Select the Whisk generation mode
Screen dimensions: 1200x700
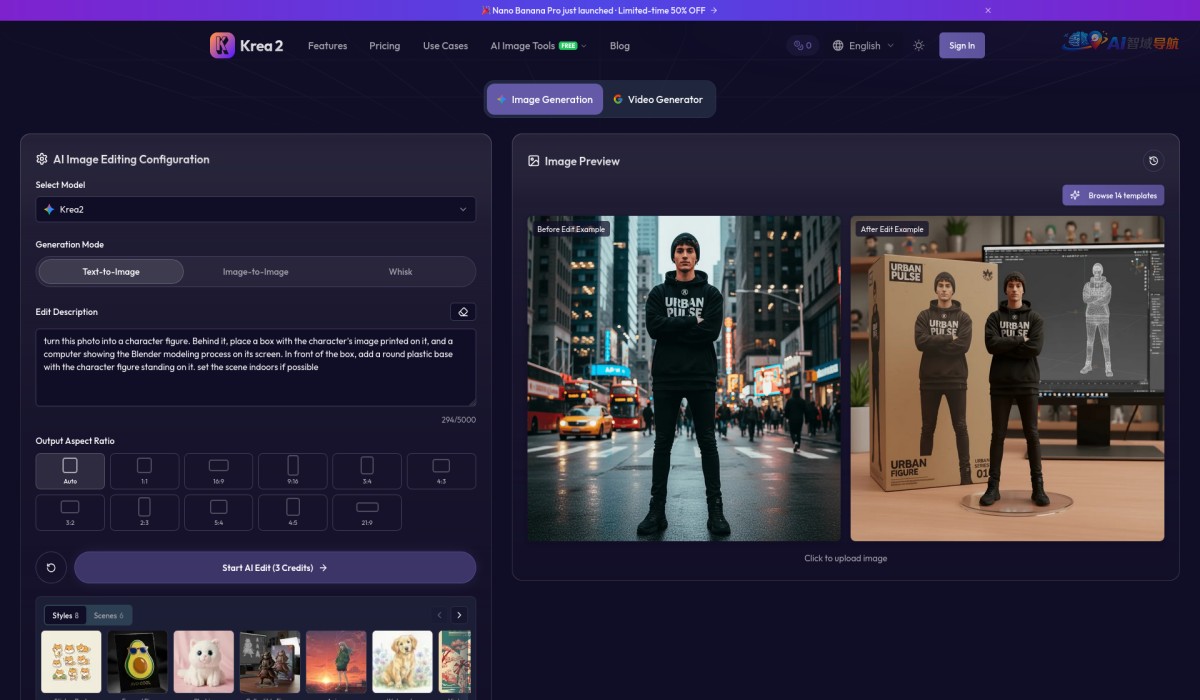pyautogui.click(x=400, y=272)
